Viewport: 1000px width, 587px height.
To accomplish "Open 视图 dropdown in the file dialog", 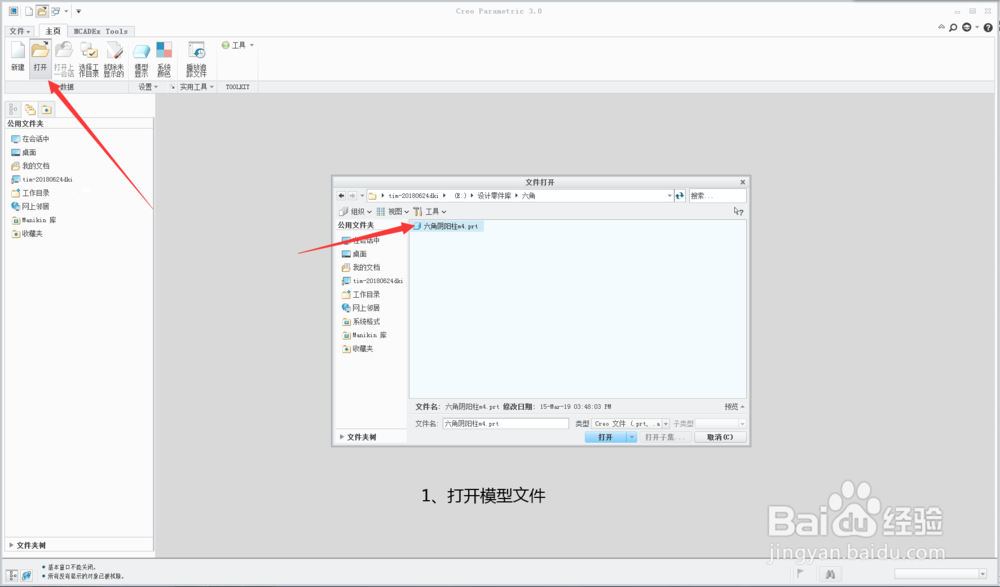I will [x=393, y=212].
